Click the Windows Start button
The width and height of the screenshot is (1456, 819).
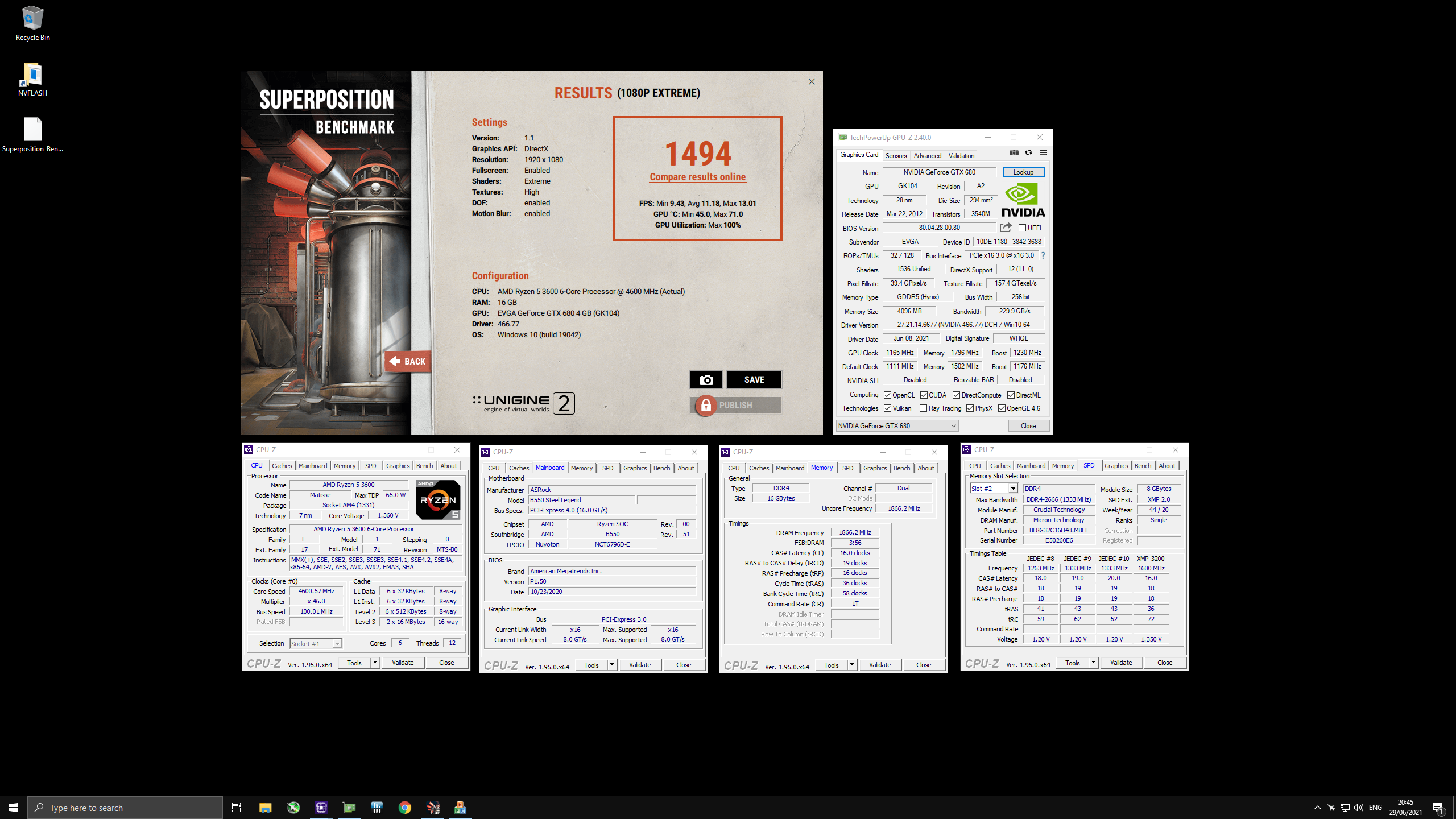point(14,808)
